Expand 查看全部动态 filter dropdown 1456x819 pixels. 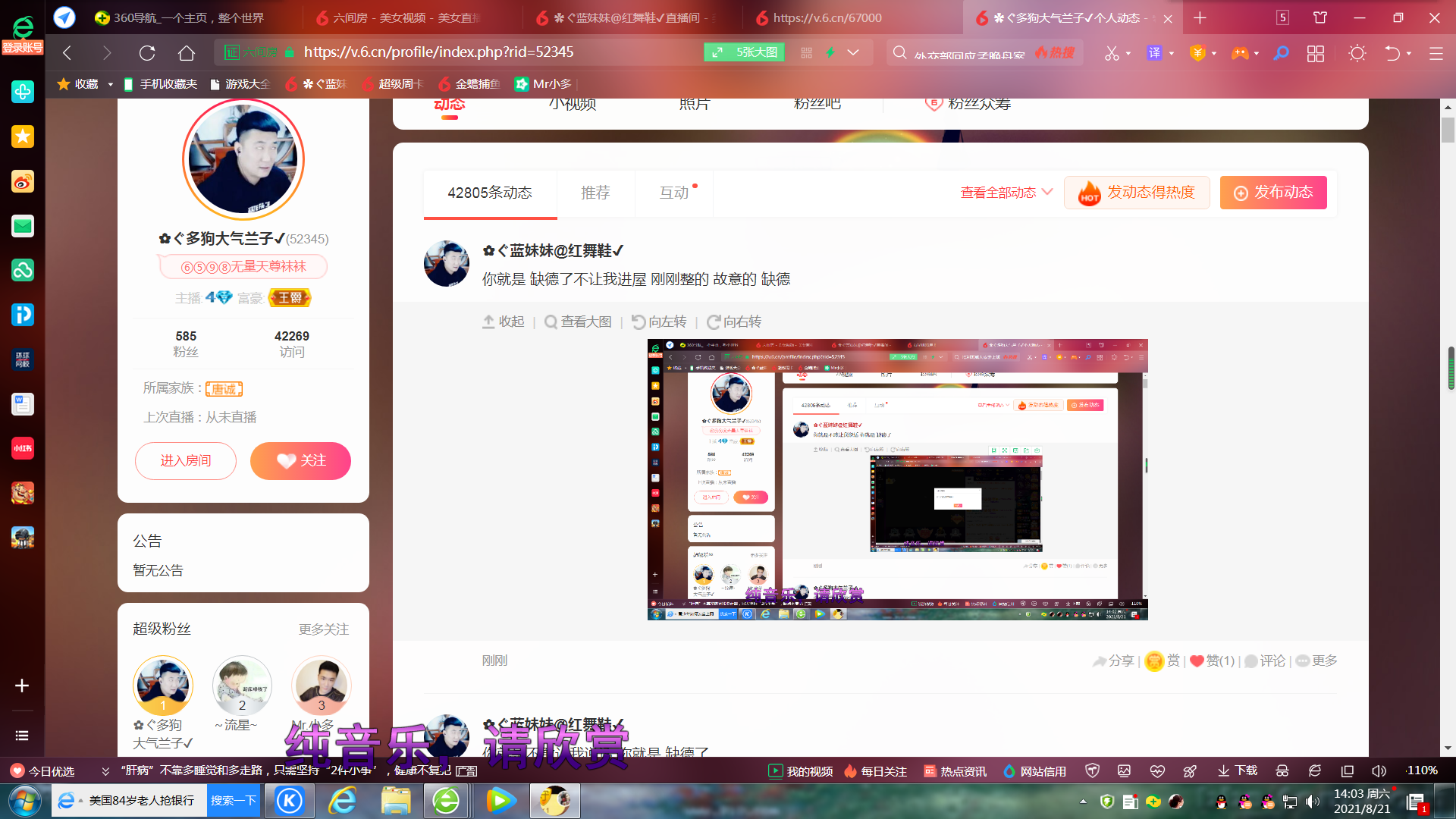click(x=1006, y=193)
